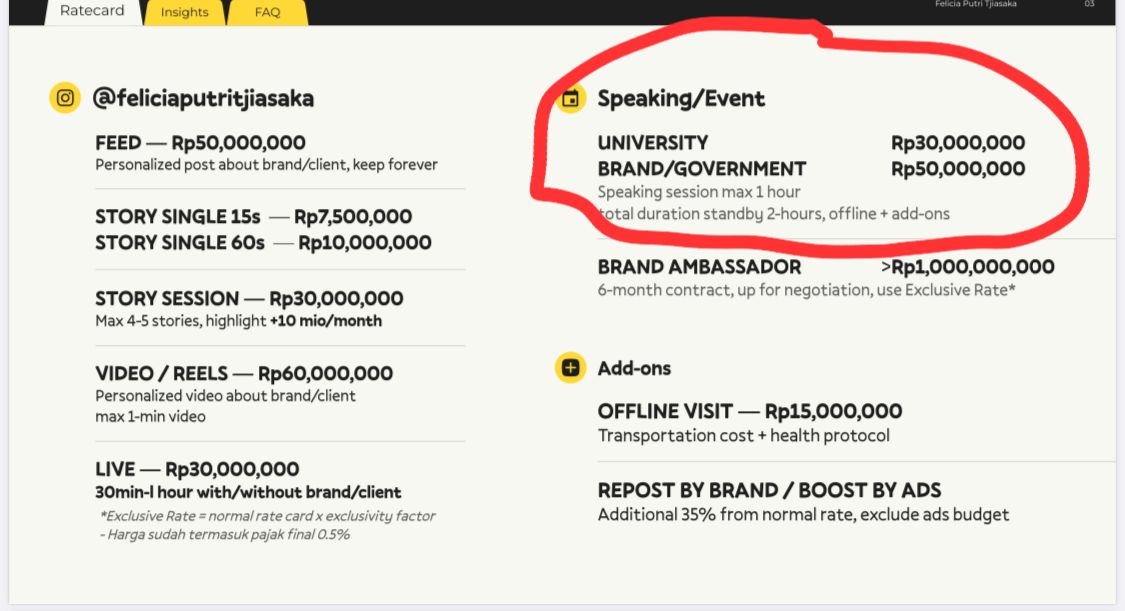Click the BRAND/GOVERNMENT speaking rate row
Screen dimensions: 1125x611
click(x=811, y=168)
